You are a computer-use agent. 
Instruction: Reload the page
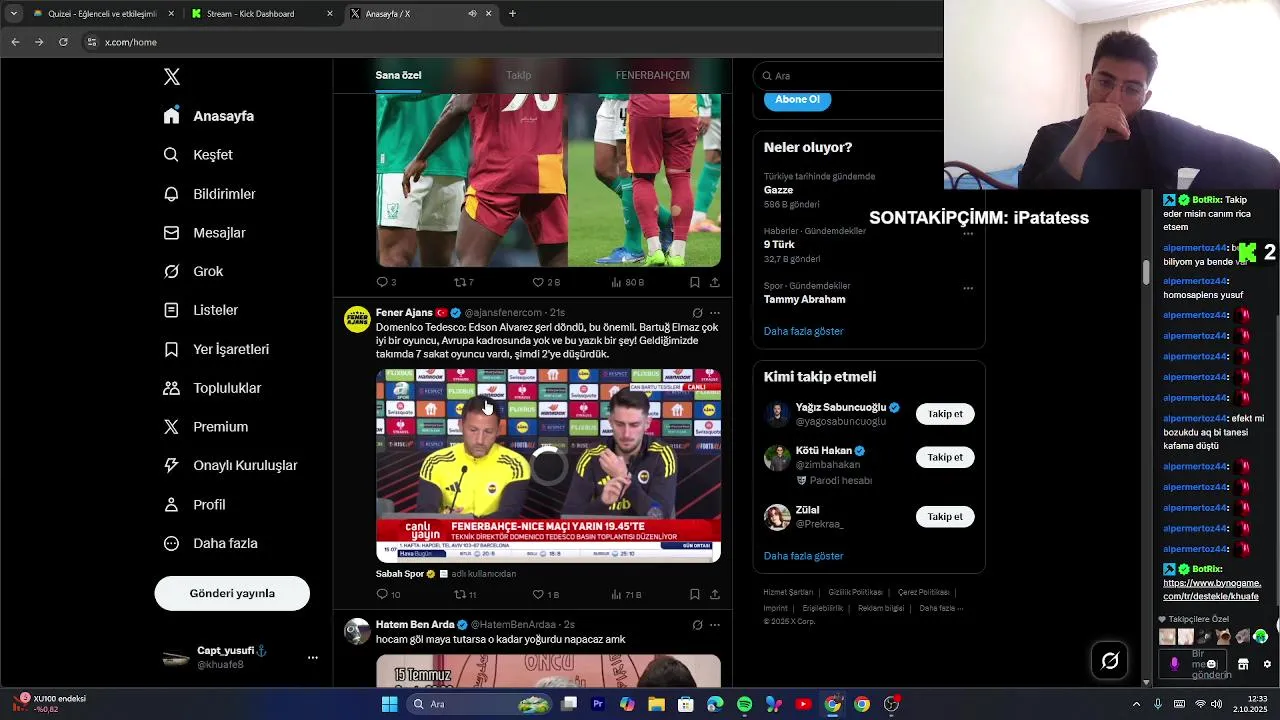point(63,42)
